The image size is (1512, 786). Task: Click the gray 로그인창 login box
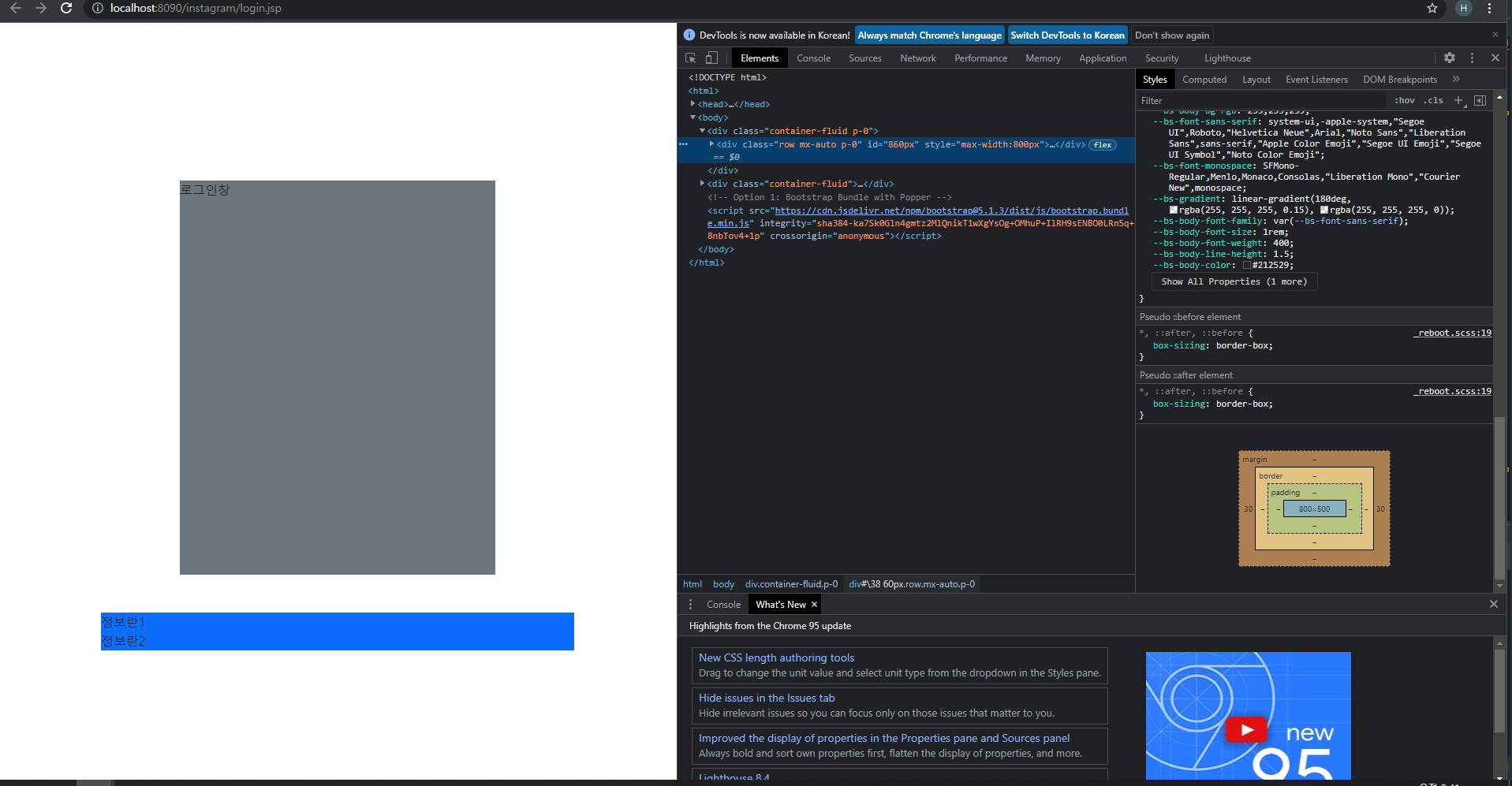[x=338, y=378]
